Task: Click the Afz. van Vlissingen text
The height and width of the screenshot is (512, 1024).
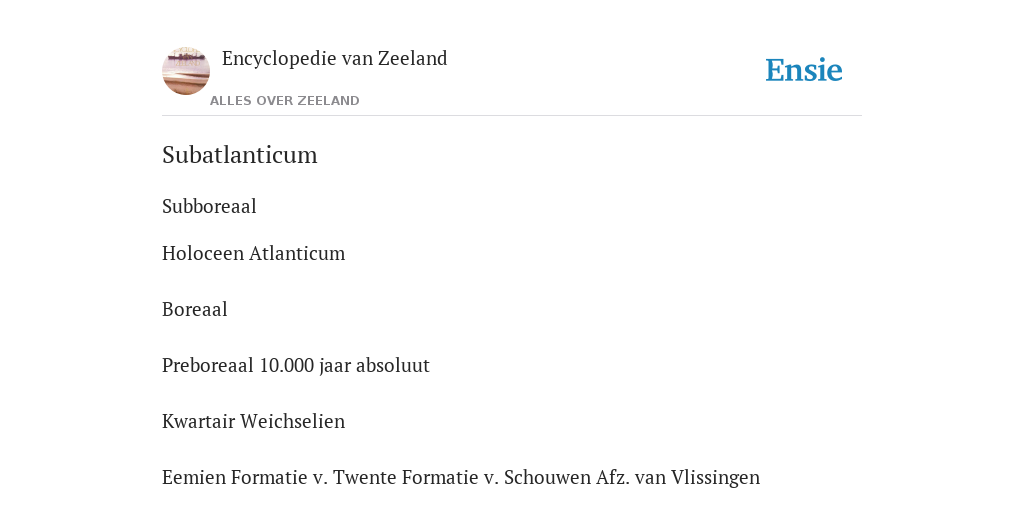Action: pos(678,478)
